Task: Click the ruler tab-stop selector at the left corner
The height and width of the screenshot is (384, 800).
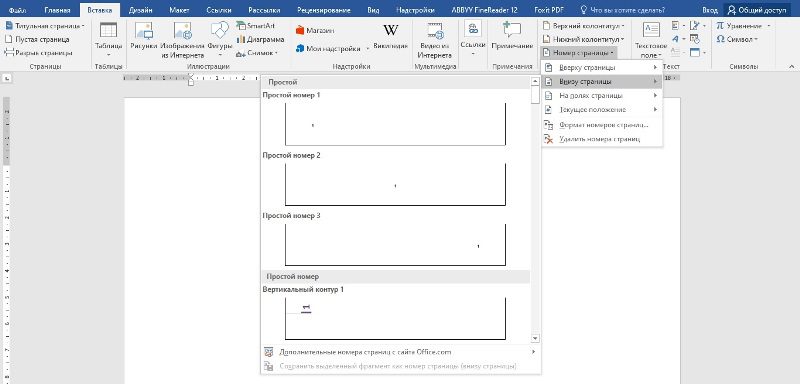Action: (7, 78)
